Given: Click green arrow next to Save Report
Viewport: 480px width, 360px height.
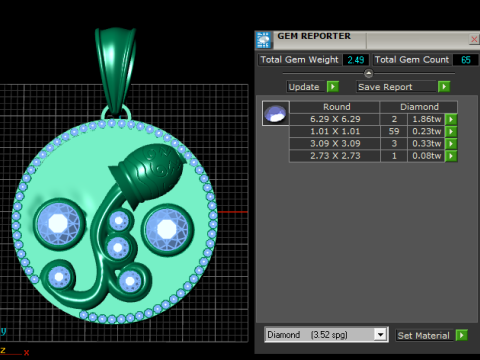Looking at the screenshot, I should pos(444,87).
